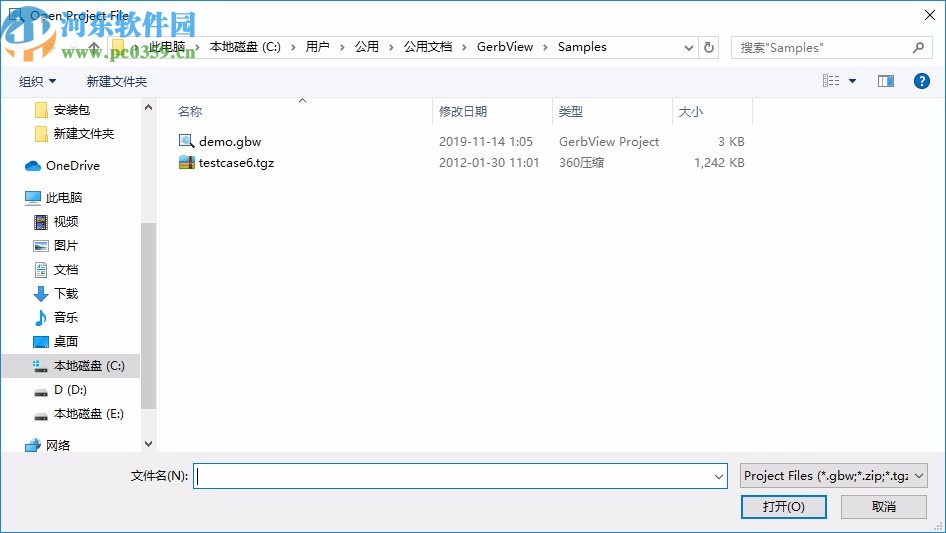This screenshot has height=533, width=946.
Task: Sort by 修改日期 column header
Action: [463, 112]
